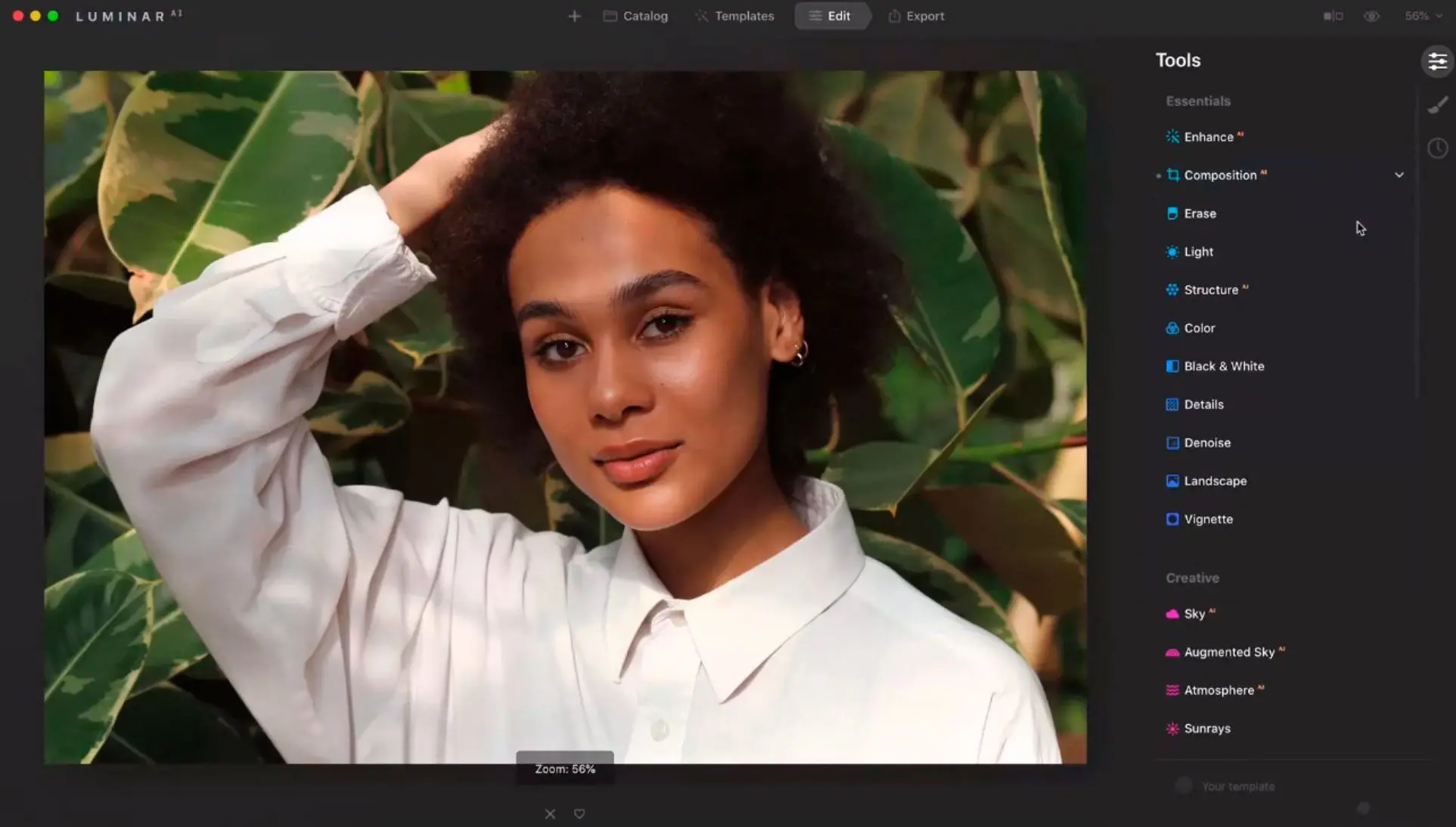Expand the Composition tool panel
1456x827 pixels.
[x=1398, y=175]
